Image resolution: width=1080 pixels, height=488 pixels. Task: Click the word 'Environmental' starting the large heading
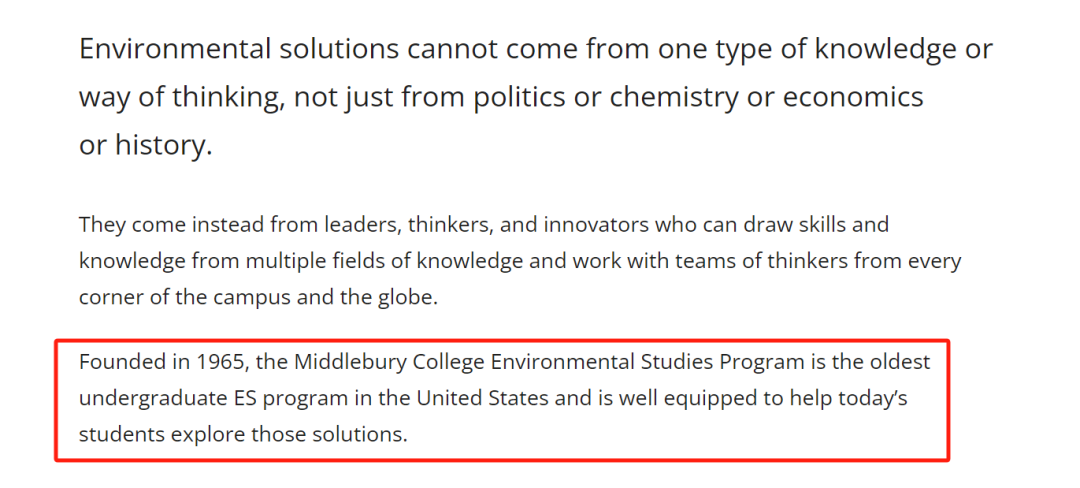[x=165, y=50]
